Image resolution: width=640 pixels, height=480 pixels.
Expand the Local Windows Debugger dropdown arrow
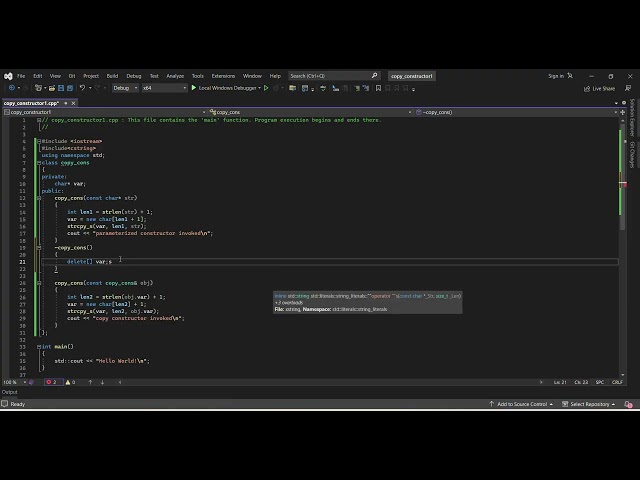(x=260, y=88)
